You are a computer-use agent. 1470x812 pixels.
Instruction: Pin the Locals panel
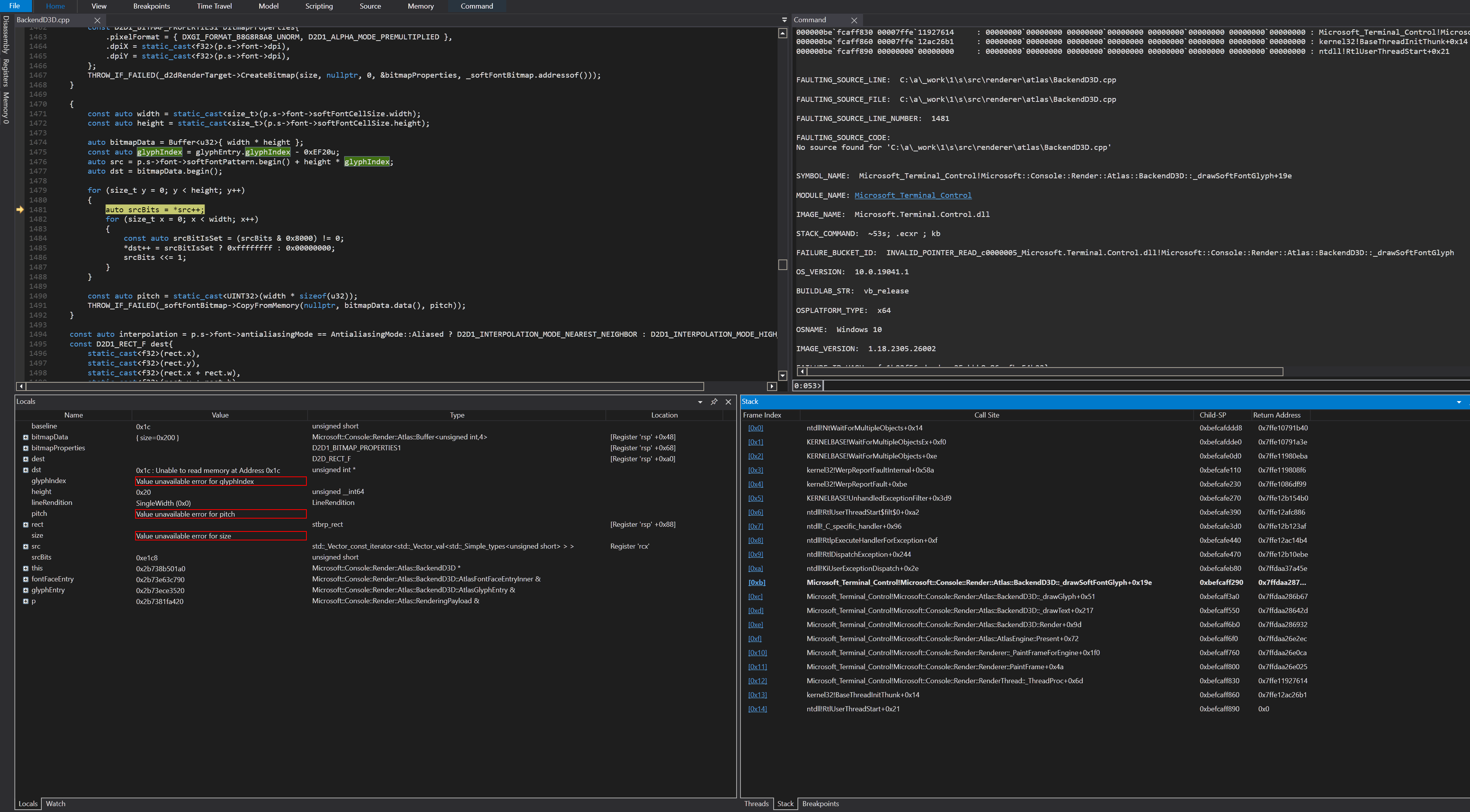coord(714,402)
